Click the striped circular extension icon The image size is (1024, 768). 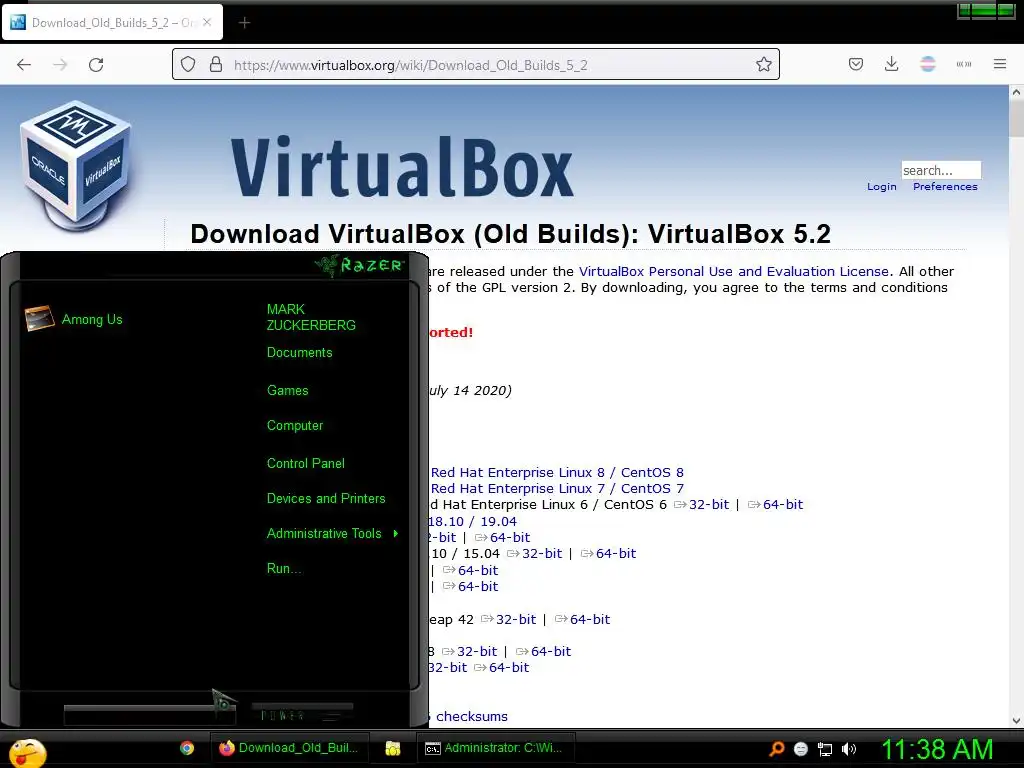tap(927, 64)
